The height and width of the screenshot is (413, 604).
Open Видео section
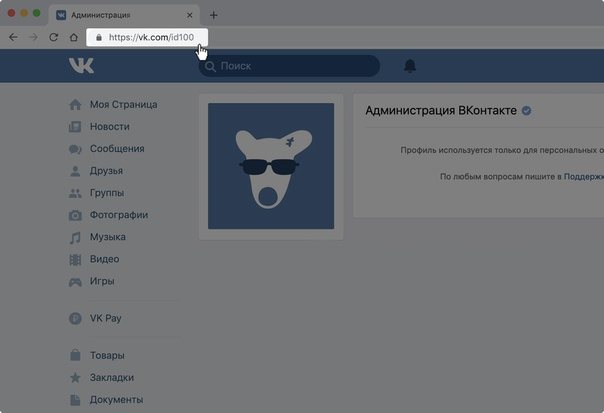click(x=104, y=259)
